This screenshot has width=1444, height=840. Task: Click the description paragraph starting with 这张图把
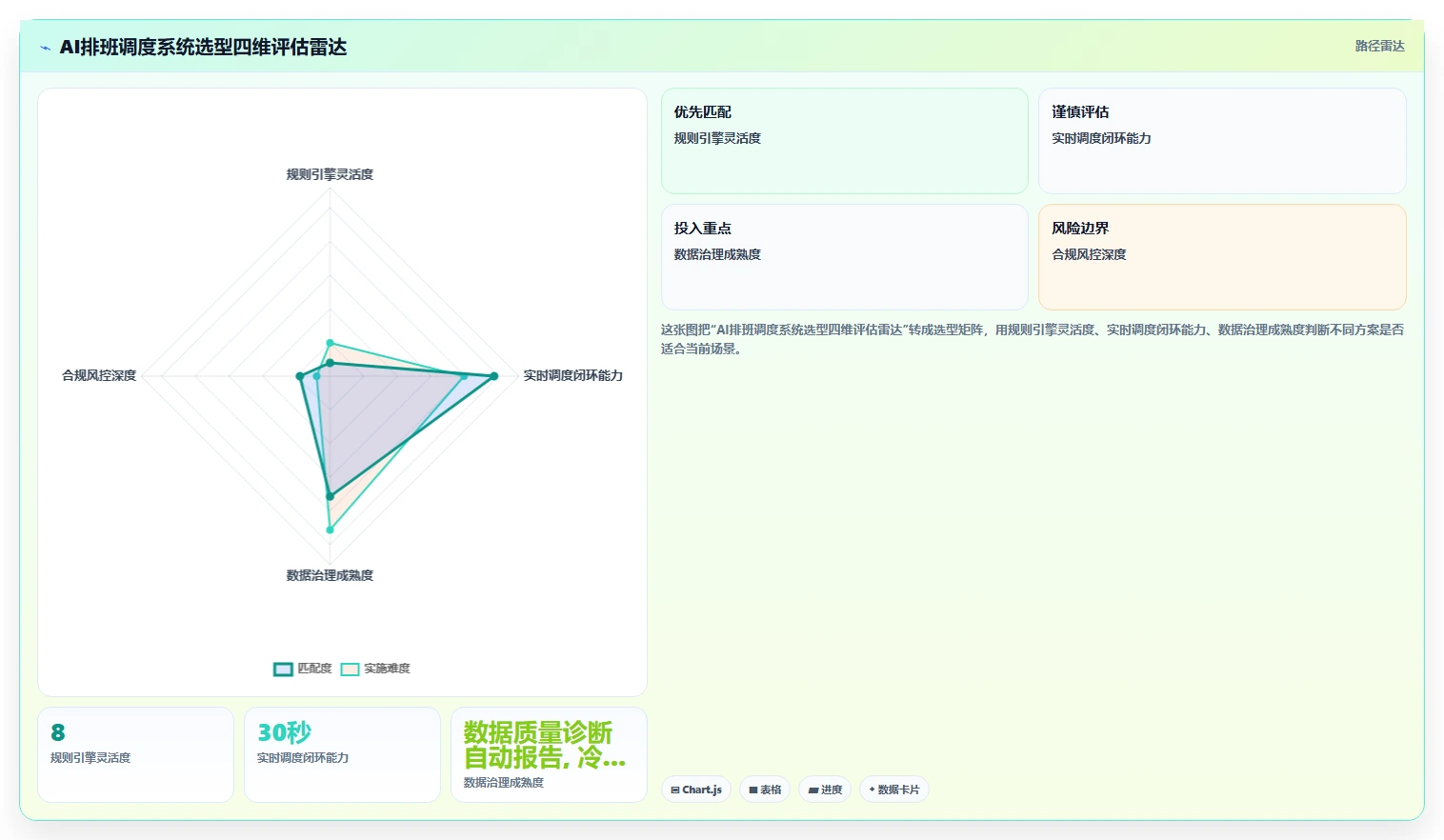pos(1033,339)
